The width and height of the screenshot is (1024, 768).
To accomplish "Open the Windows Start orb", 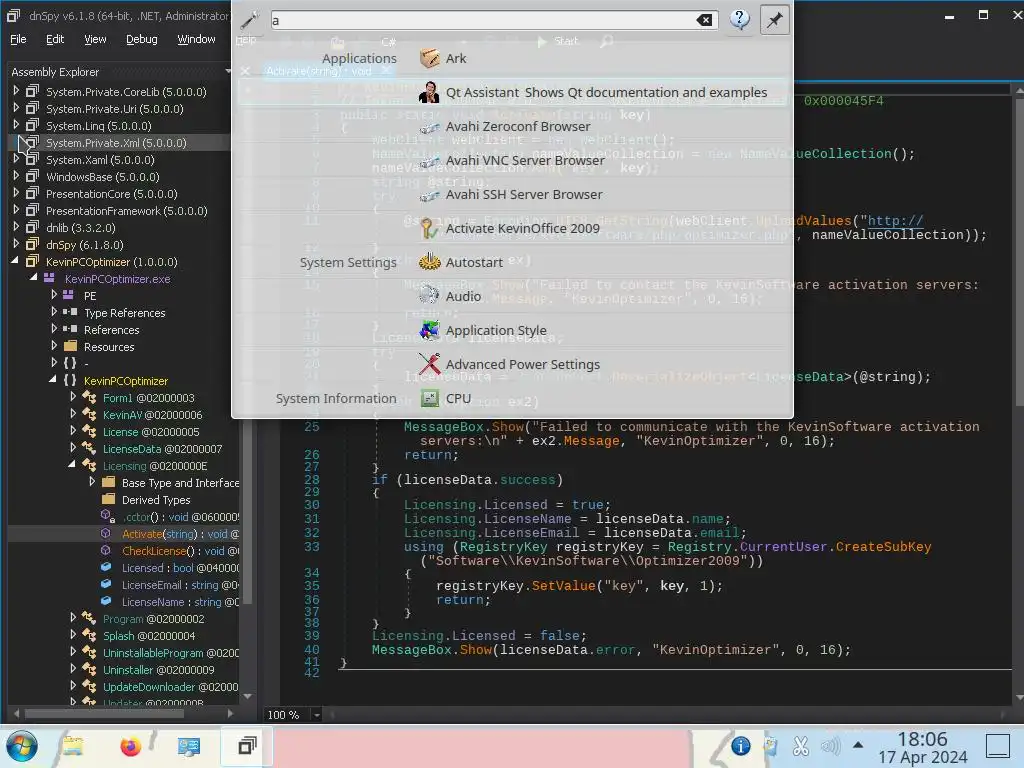I will [x=22, y=746].
